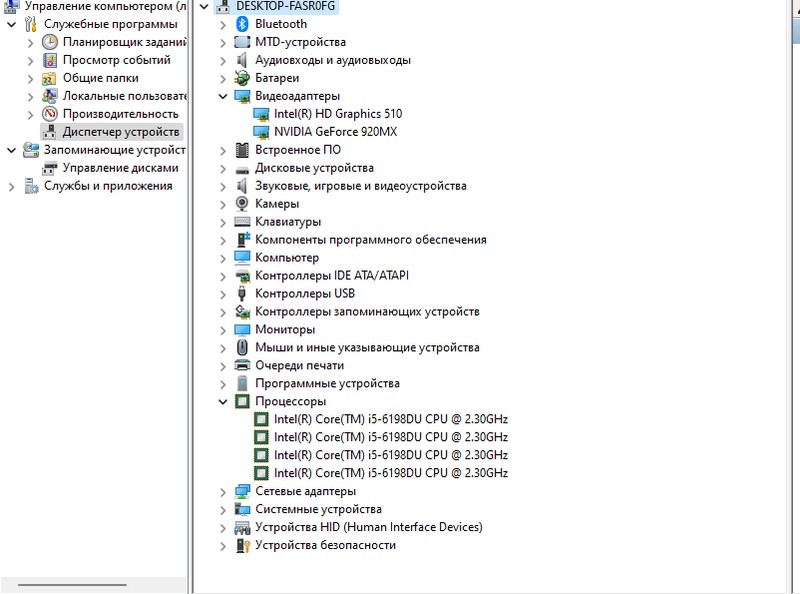Click the Bluetooth category icon
The width and height of the screenshot is (800, 594).
(x=241, y=24)
